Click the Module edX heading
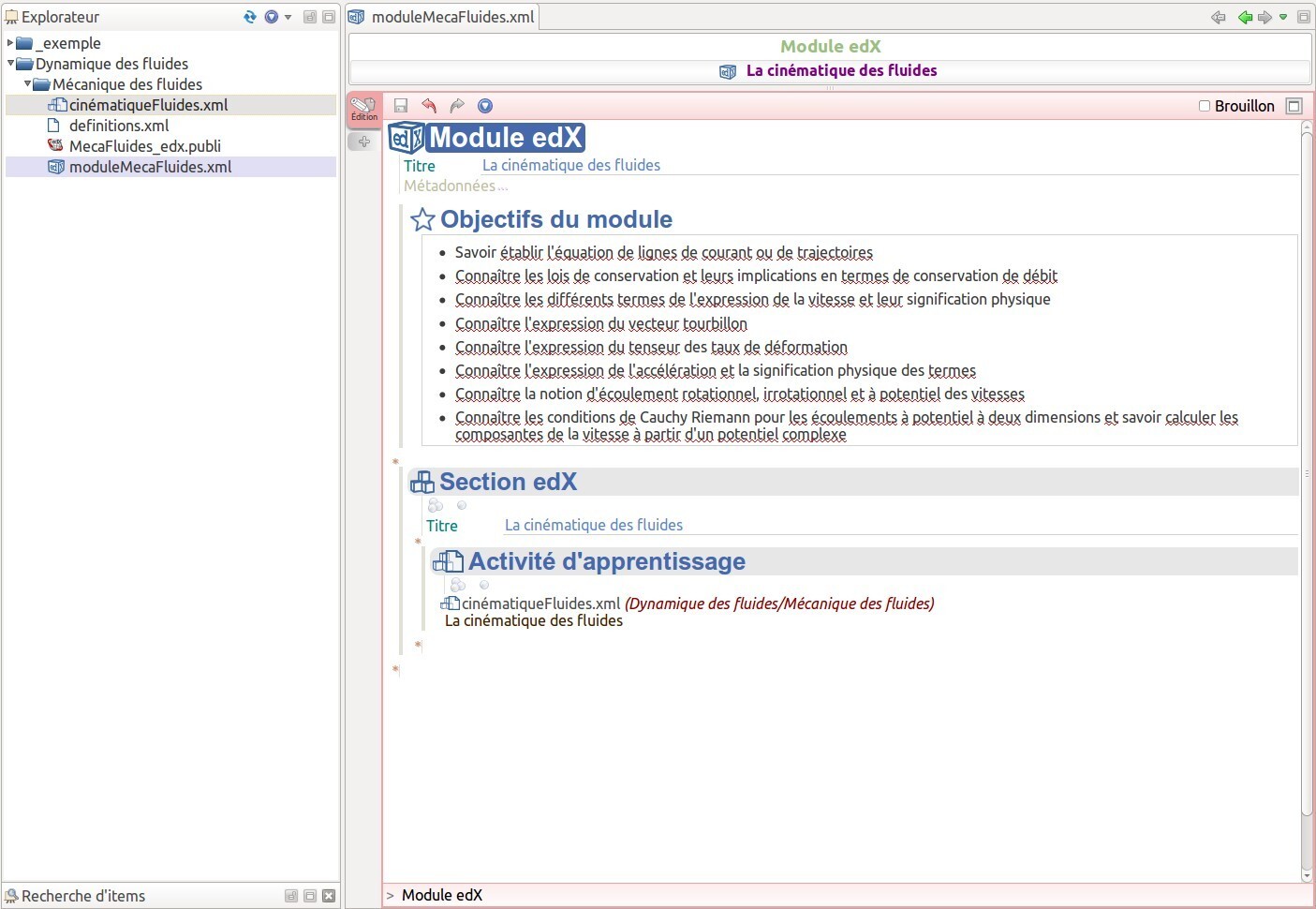The image size is (1316, 909). [506, 138]
